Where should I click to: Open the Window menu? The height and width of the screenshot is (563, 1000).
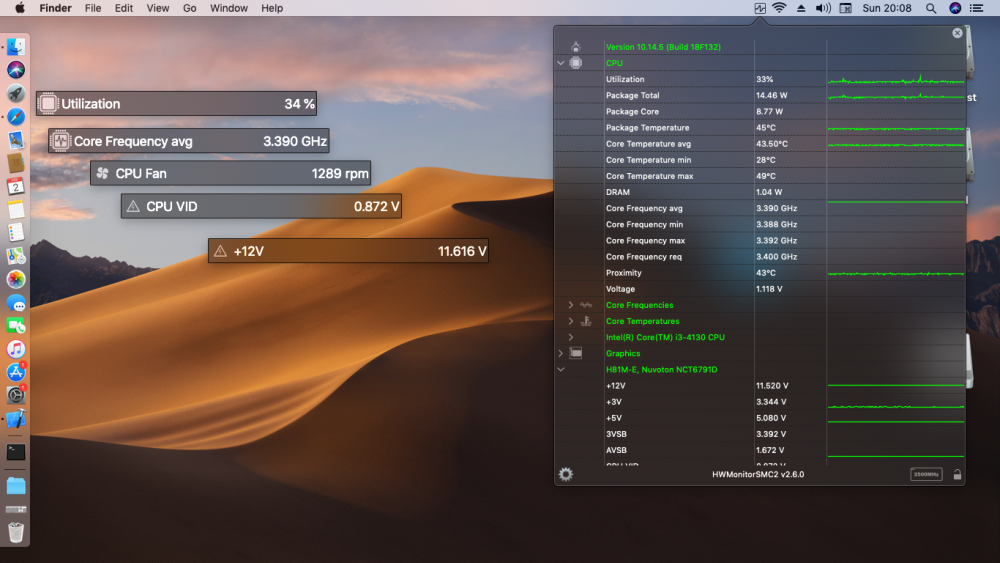(x=229, y=8)
